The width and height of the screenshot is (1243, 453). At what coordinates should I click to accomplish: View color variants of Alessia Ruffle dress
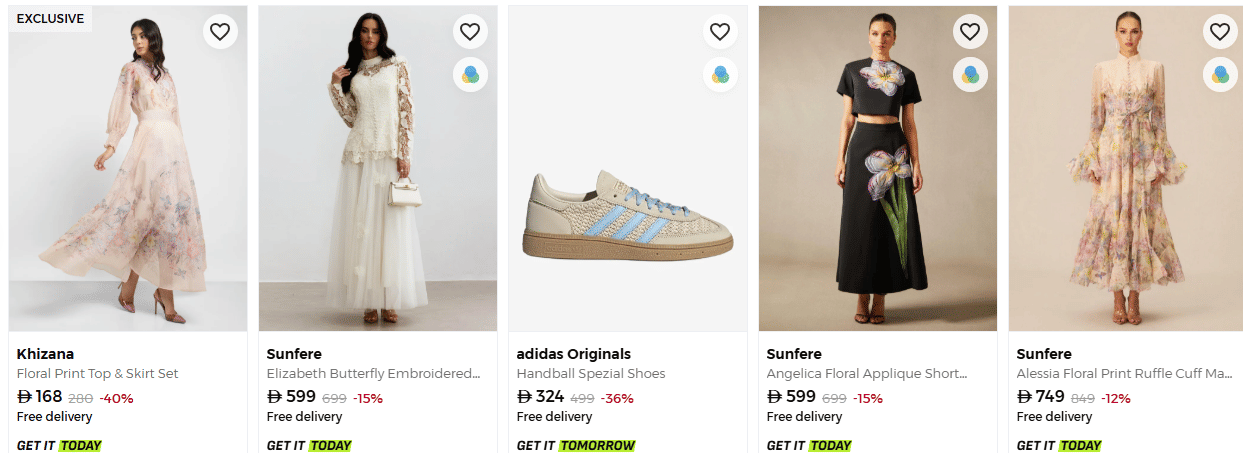click(x=1220, y=74)
